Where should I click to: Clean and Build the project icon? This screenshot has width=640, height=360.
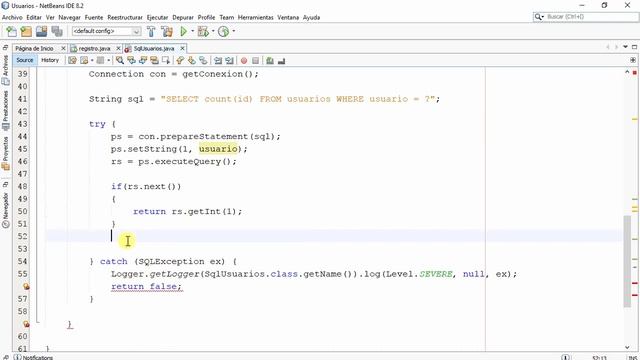(x=167, y=31)
